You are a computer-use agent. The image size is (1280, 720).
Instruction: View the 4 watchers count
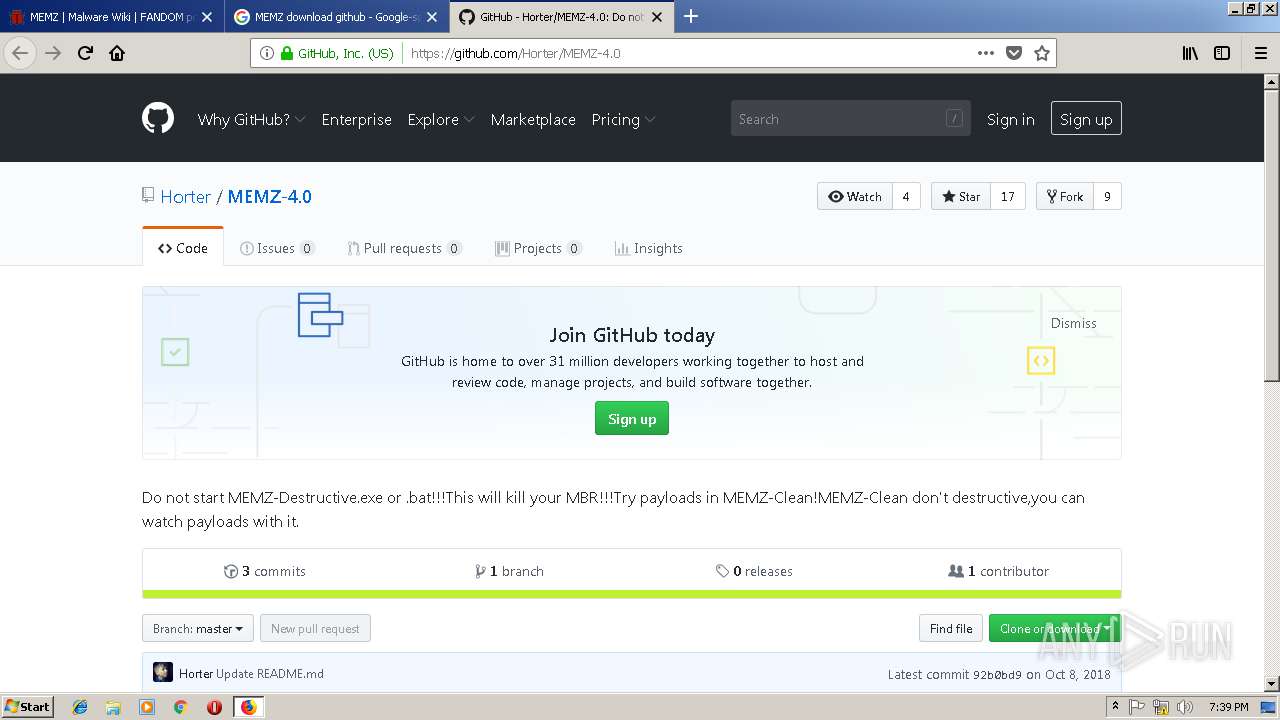coord(906,197)
